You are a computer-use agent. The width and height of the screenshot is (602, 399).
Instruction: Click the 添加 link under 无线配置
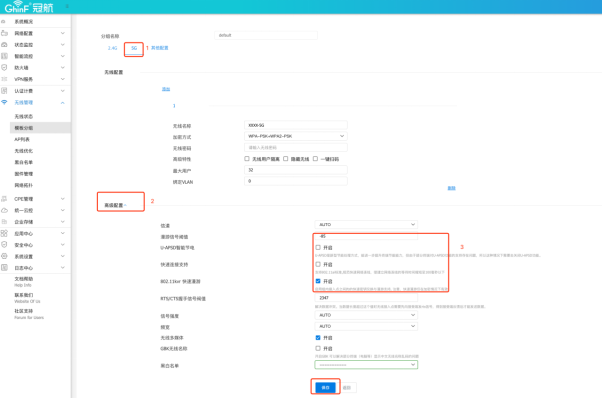pyautogui.click(x=166, y=89)
